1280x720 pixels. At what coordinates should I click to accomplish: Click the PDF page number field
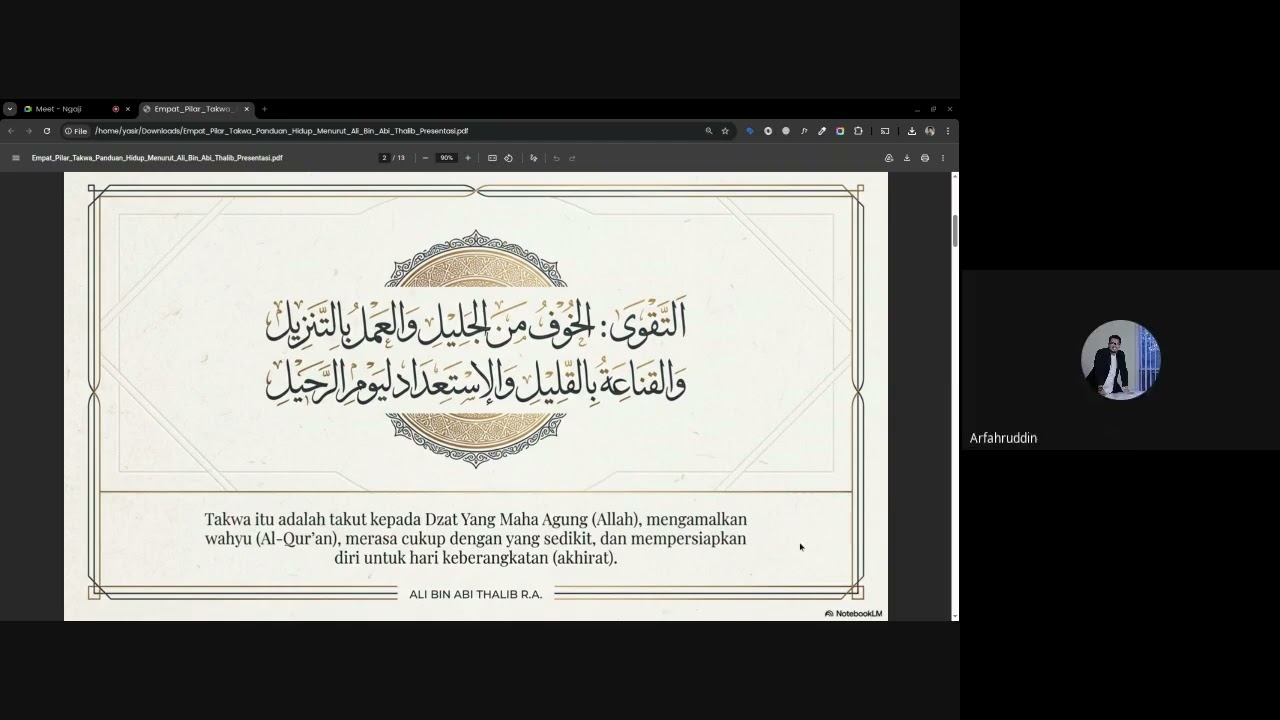click(x=384, y=158)
